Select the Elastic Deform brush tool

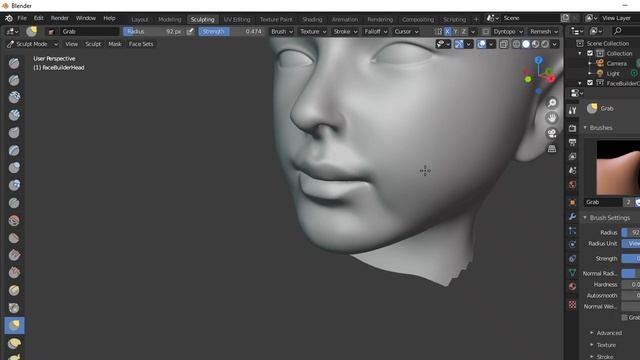(x=14, y=343)
